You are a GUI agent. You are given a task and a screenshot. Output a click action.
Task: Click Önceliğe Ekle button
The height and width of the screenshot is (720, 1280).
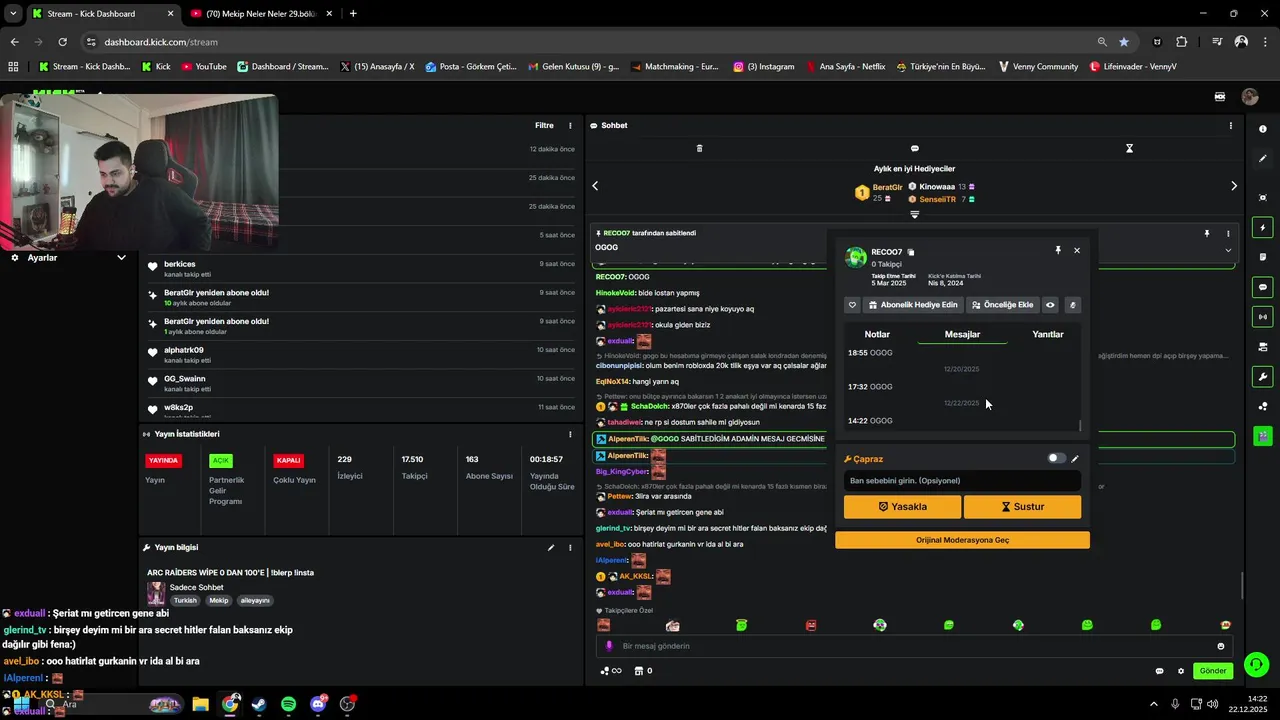tap(1002, 305)
